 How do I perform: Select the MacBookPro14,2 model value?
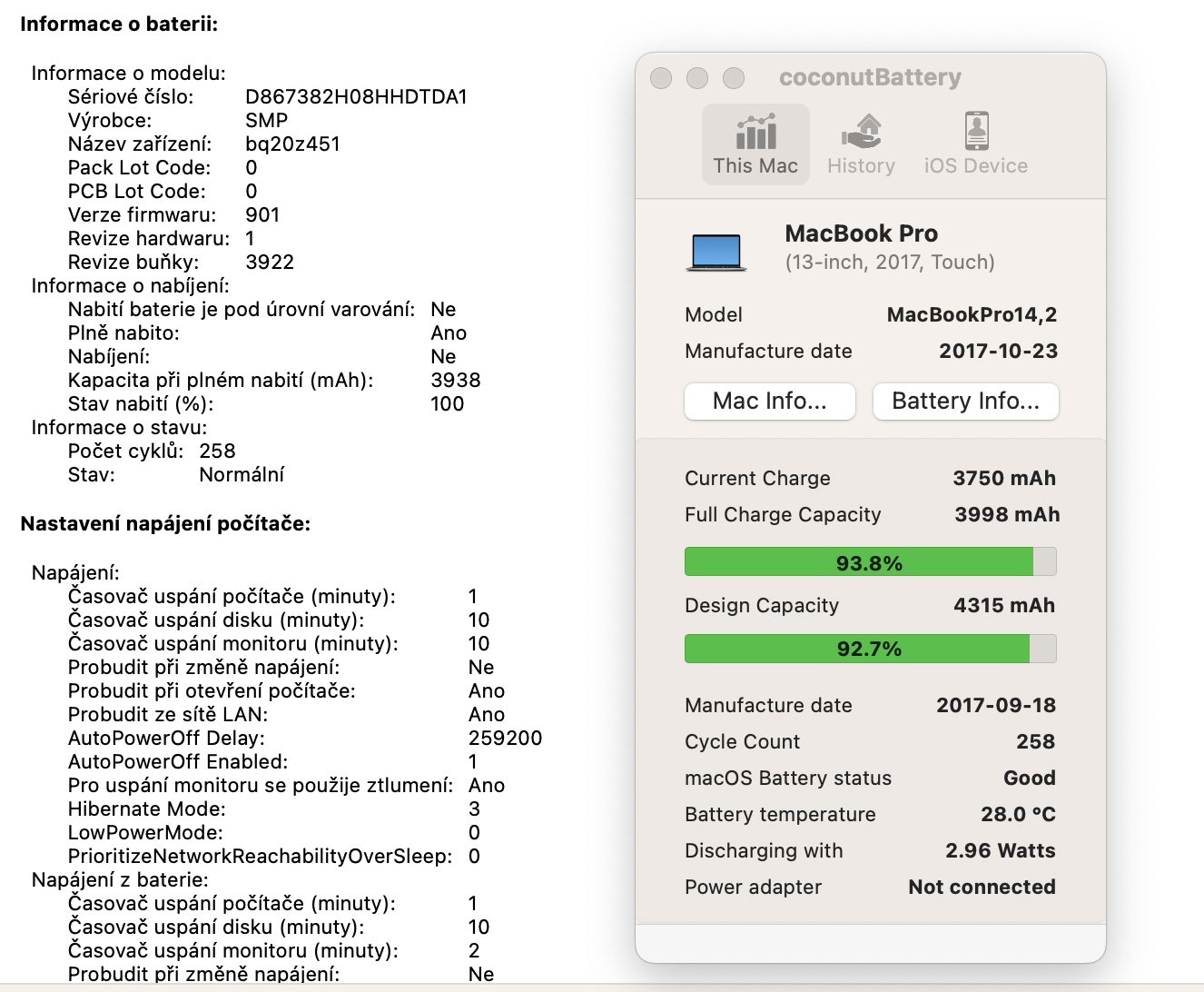(x=972, y=314)
